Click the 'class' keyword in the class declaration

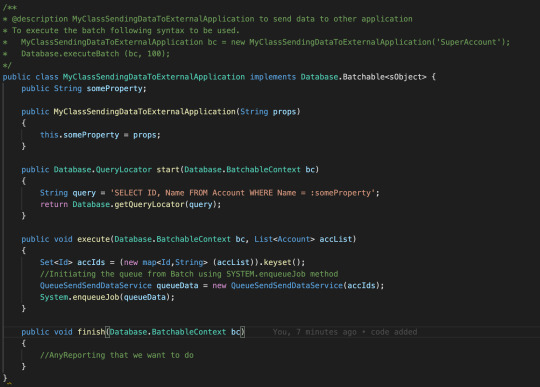coord(47,77)
